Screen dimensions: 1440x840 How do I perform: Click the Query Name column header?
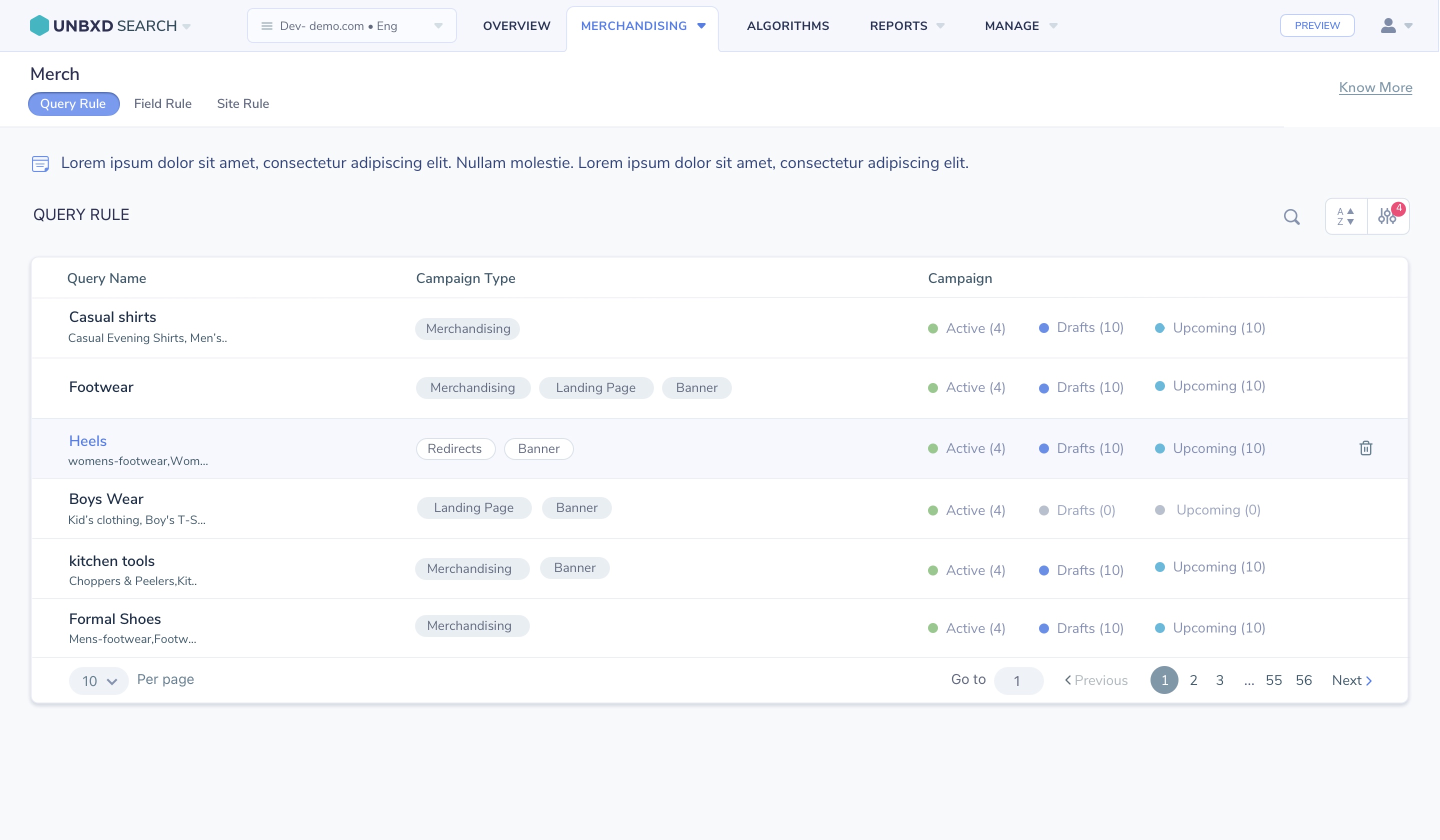pyautogui.click(x=106, y=278)
